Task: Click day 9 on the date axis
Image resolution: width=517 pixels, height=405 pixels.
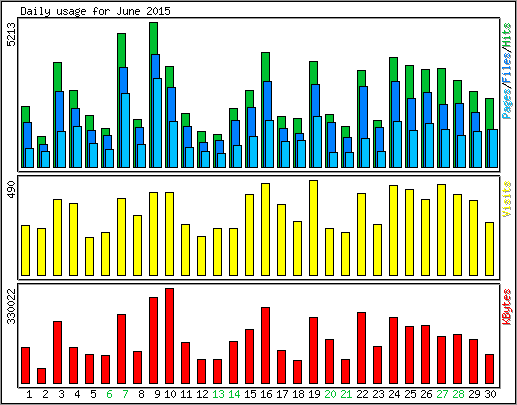Action: pyautogui.click(x=157, y=394)
